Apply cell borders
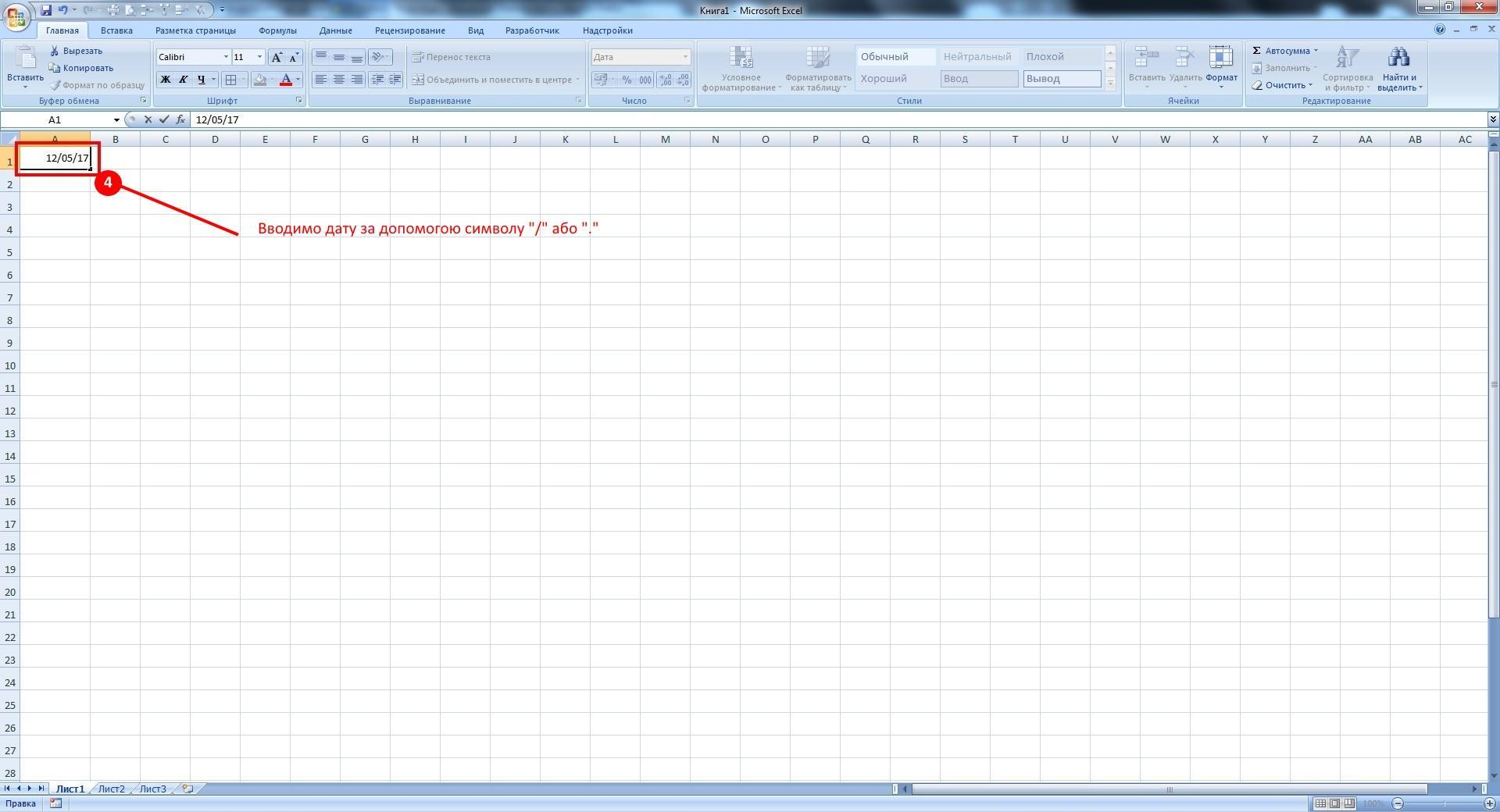 coord(230,80)
